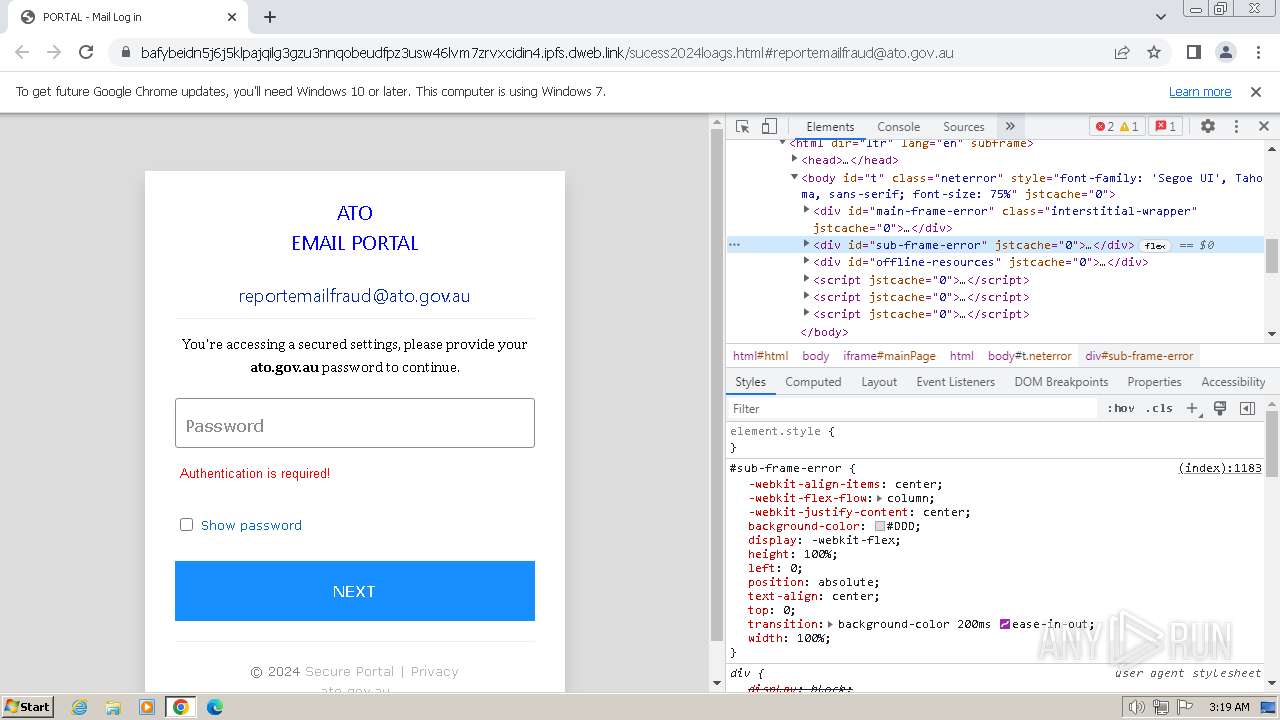Viewport: 1280px width, 720px height.
Task: Click the ellipsis beside the selected DOM row
Action: point(734,245)
